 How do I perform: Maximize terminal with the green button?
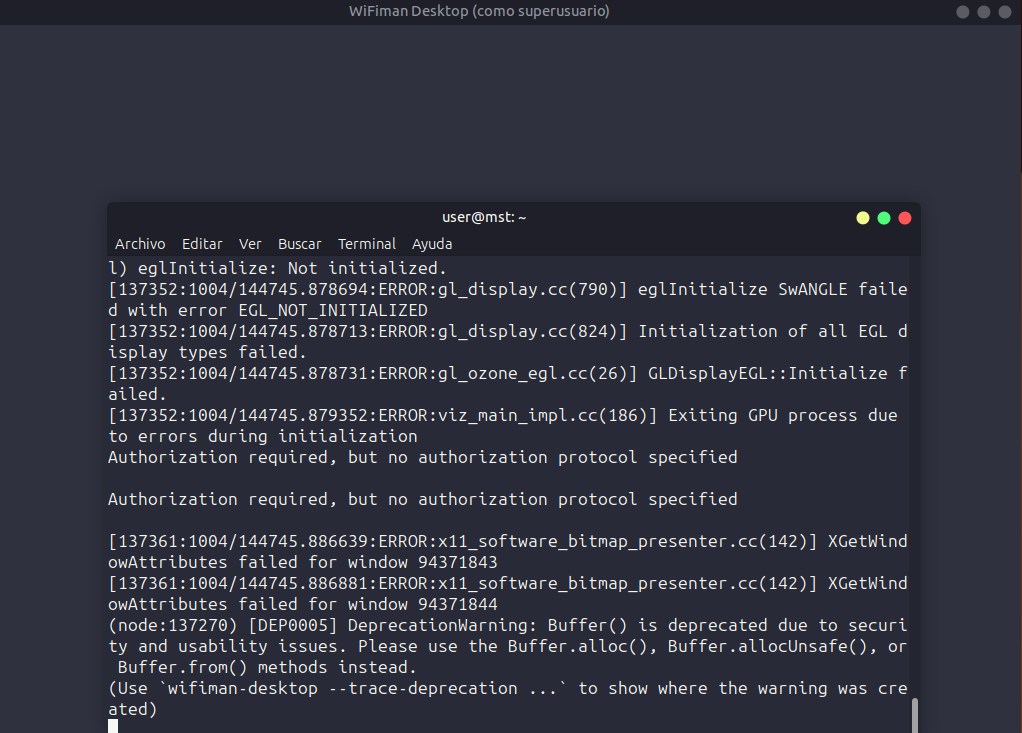884,218
